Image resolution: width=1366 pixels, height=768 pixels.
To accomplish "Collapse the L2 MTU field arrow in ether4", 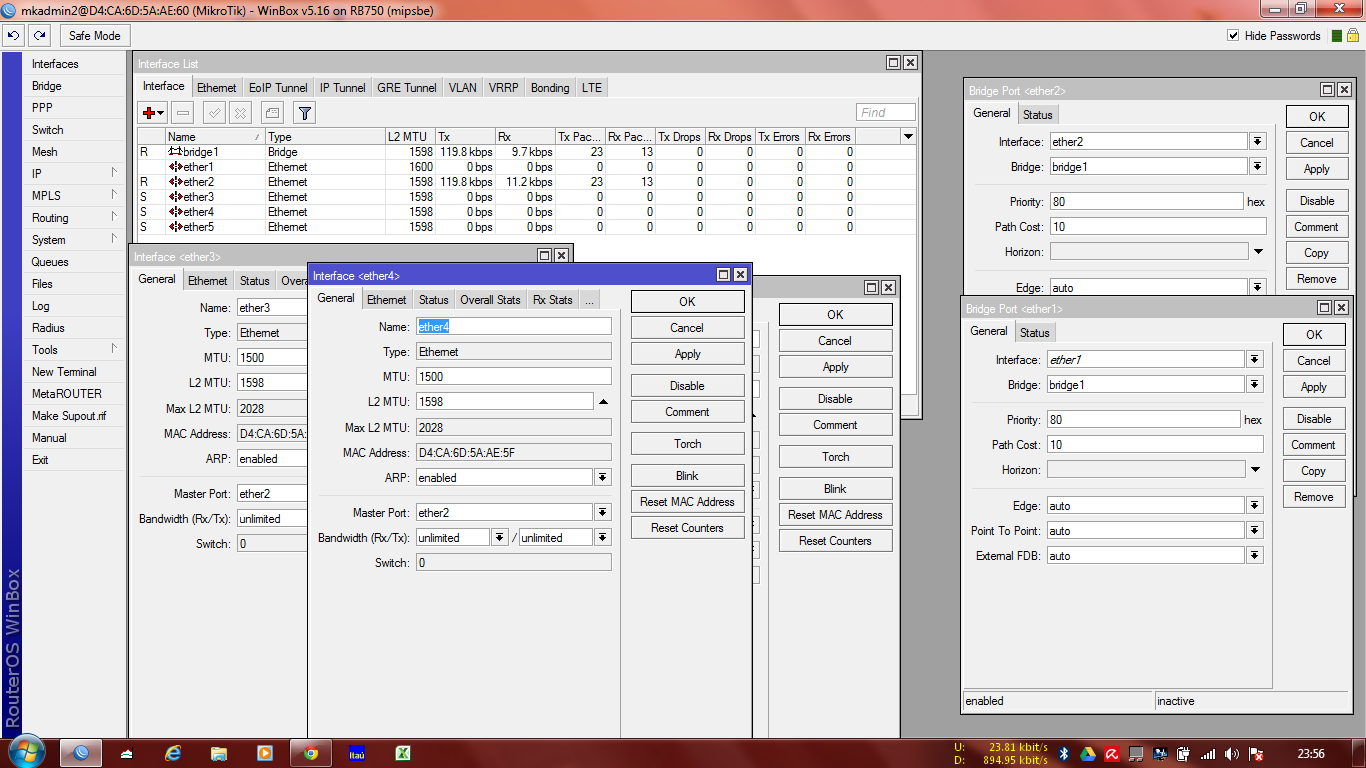I will pyautogui.click(x=603, y=402).
